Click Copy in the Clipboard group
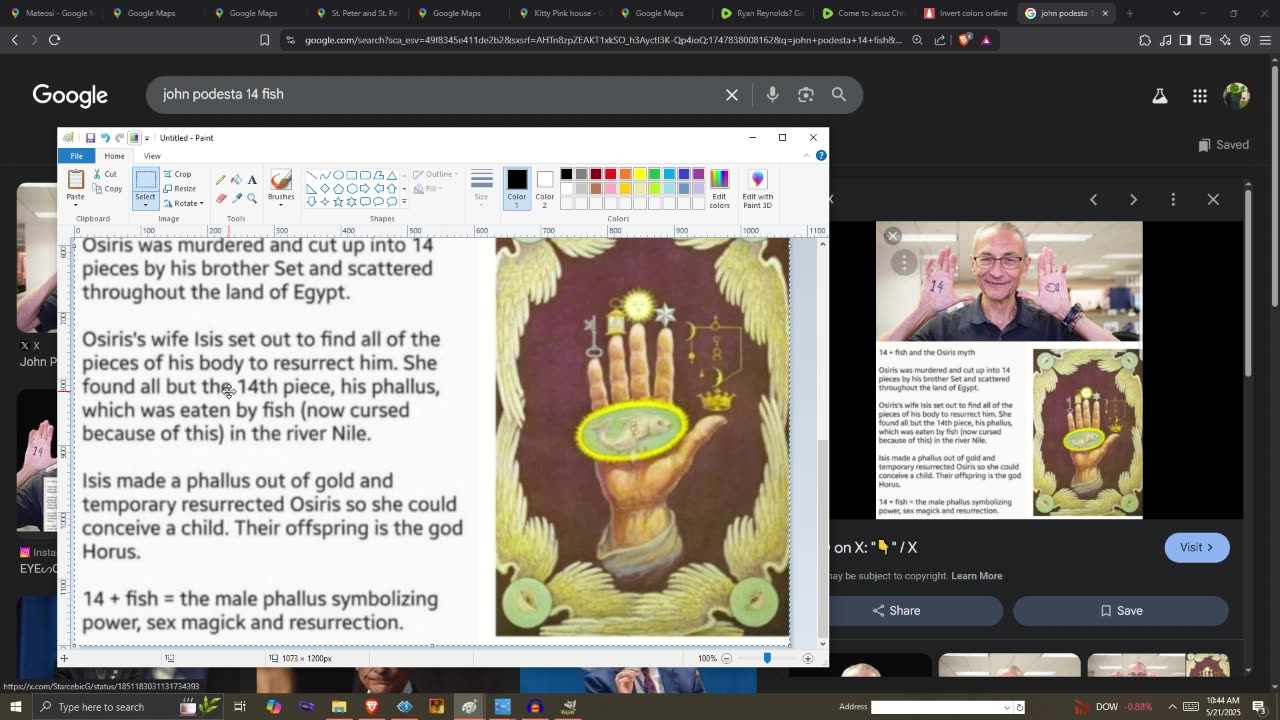 [x=107, y=188]
